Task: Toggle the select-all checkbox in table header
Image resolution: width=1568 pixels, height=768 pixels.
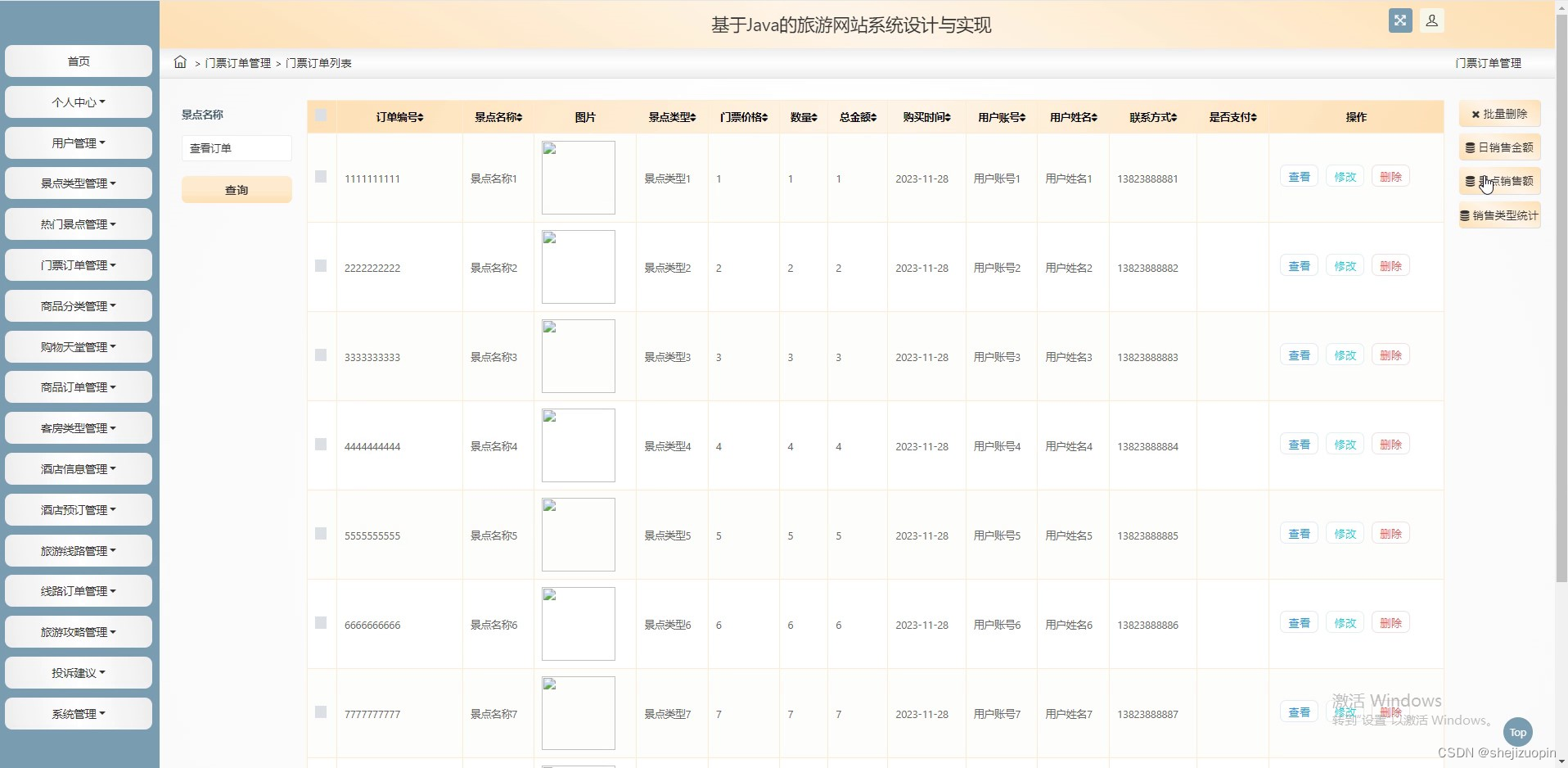Action: pyautogui.click(x=321, y=116)
